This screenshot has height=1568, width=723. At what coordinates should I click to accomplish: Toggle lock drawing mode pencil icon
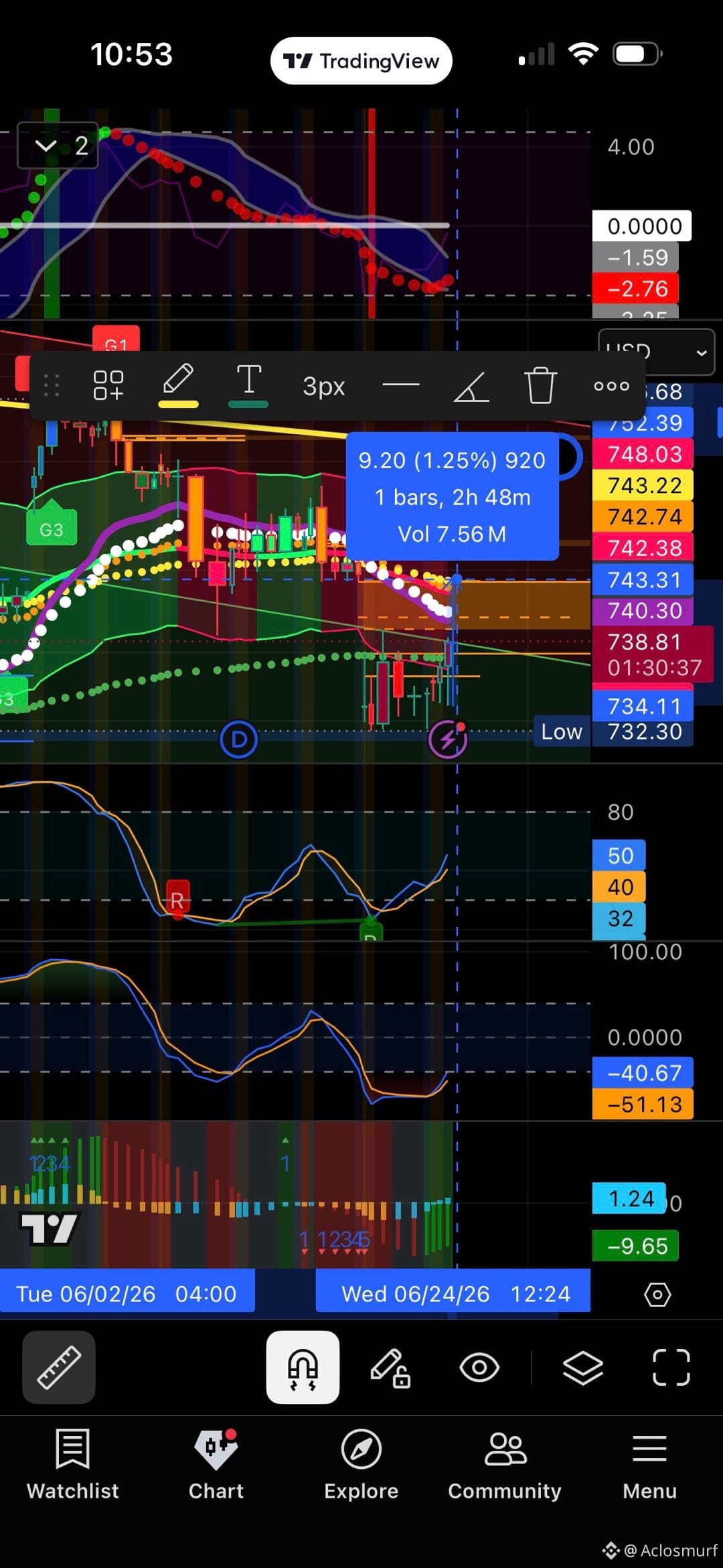[390, 1367]
